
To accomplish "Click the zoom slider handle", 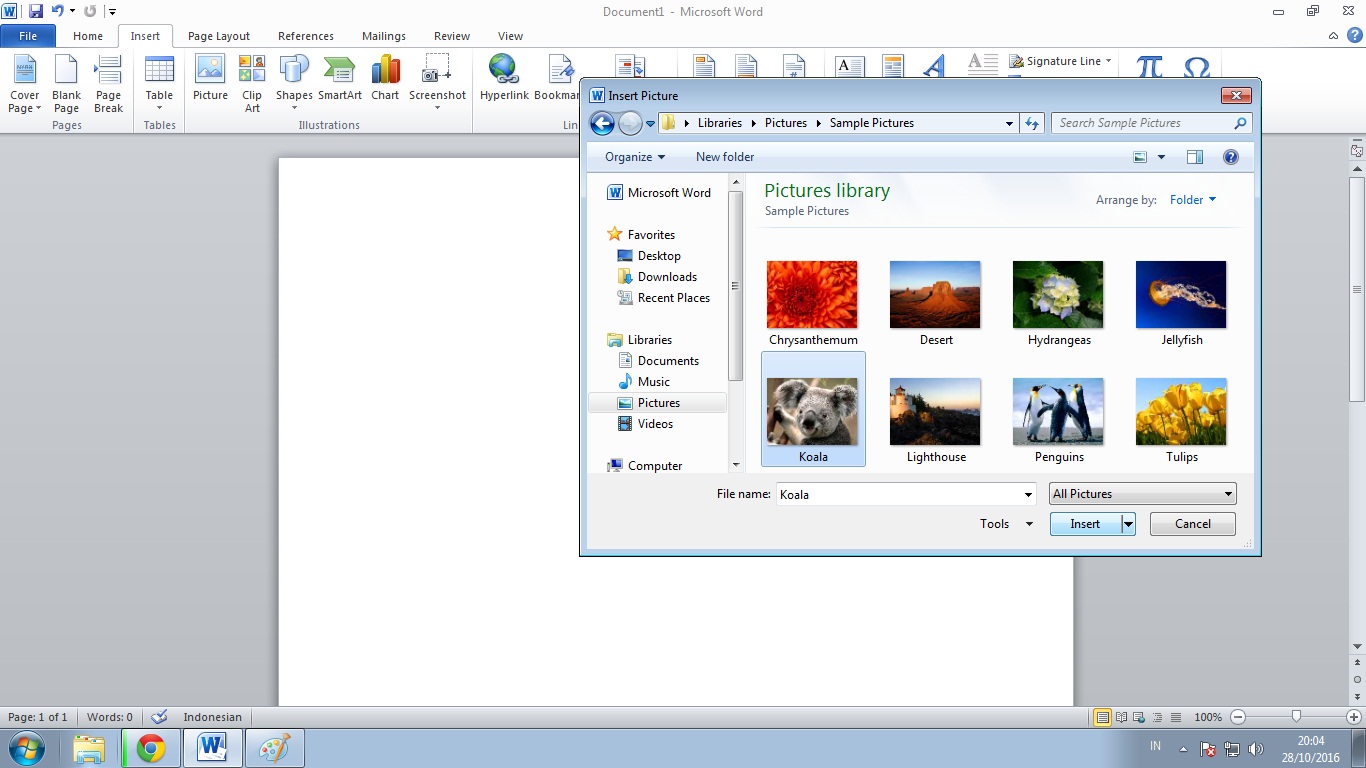I will point(1296,717).
